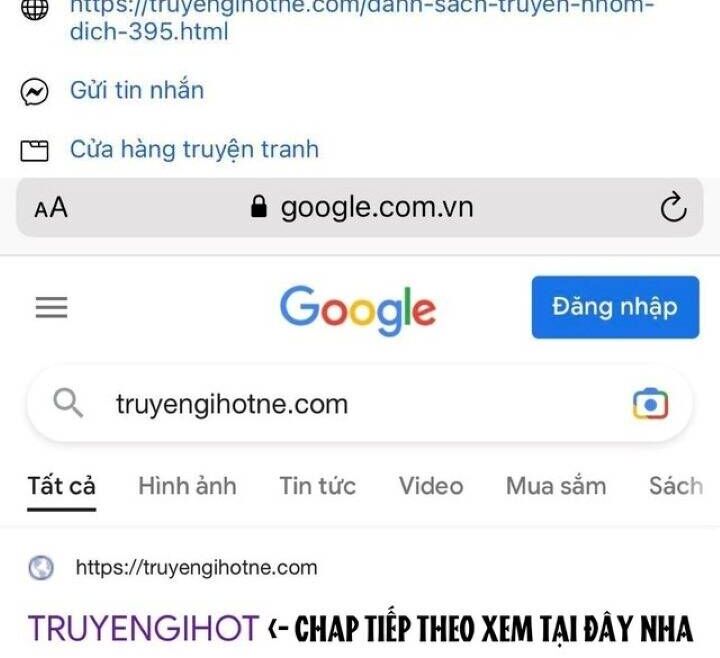Select the Tất cả tab
The width and height of the screenshot is (720, 658).
coord(62,486)
